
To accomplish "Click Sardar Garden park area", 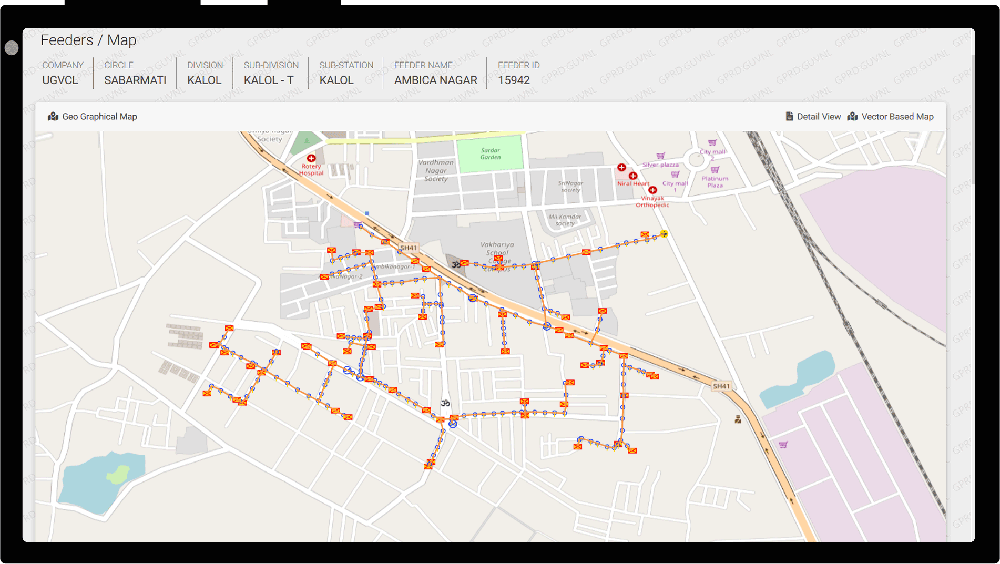I will point(490,153).
